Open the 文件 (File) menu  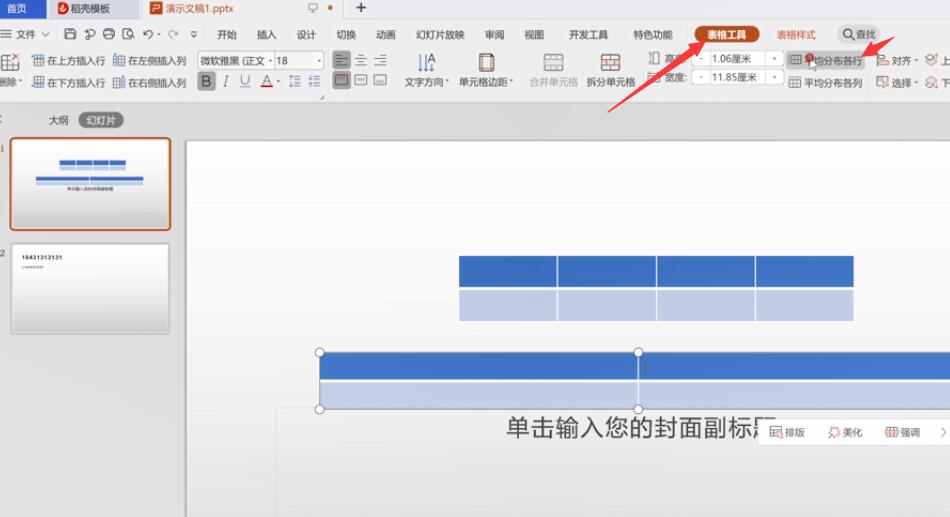pyautogui.click(x=25, y=34)
